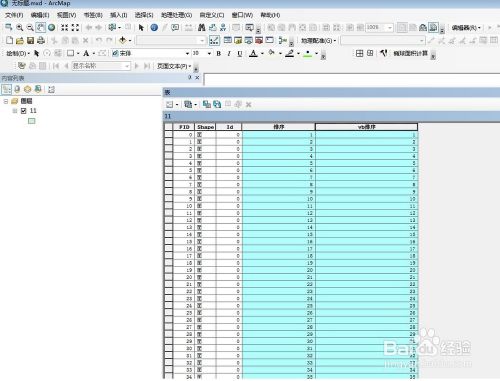Click the Shape column header
500x381 pixels.
(x=205, y=127)
